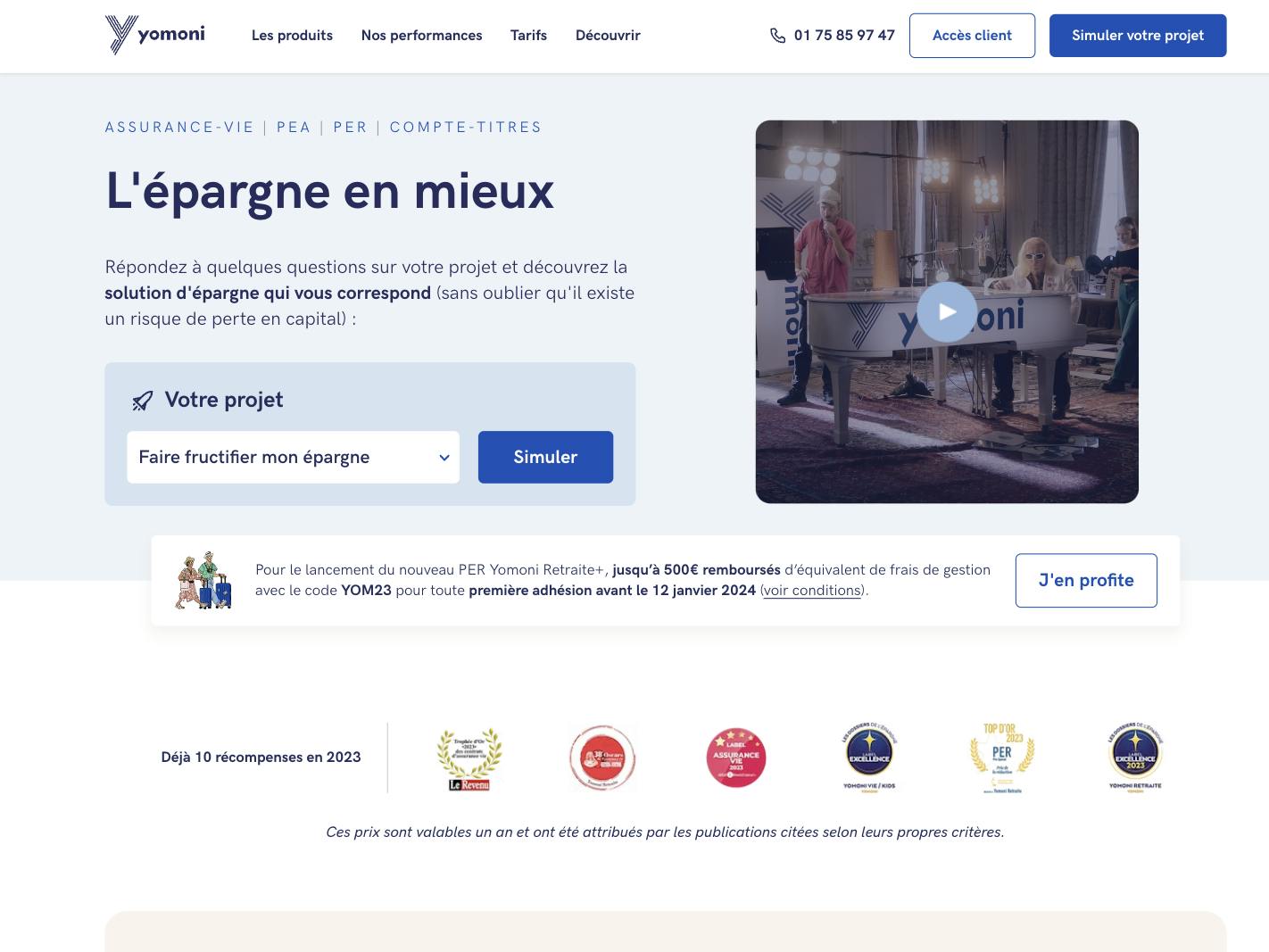Open the voir conditions link
The image size is (1269, 952).
[x=812, y=591]
